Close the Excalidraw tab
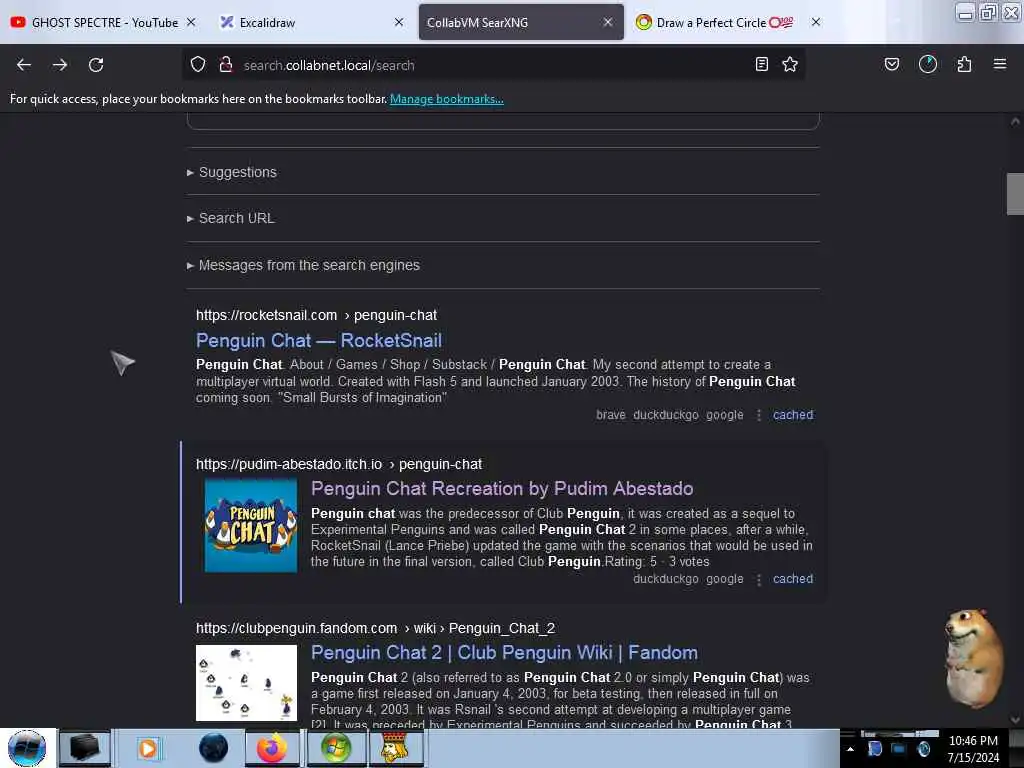1024x768 pixels. (x=399, y=22)
